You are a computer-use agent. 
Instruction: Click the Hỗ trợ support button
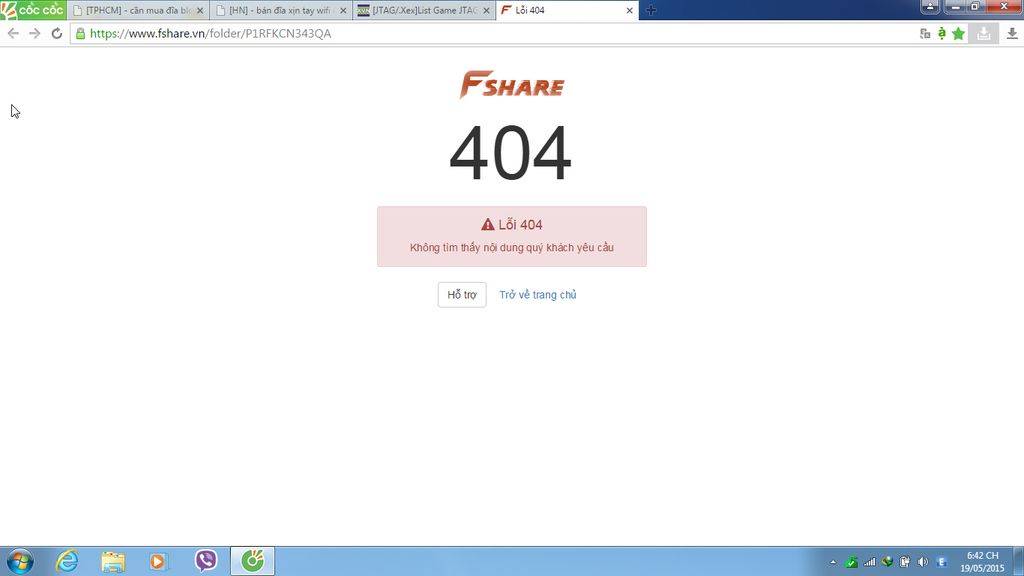tap(462, 295)
